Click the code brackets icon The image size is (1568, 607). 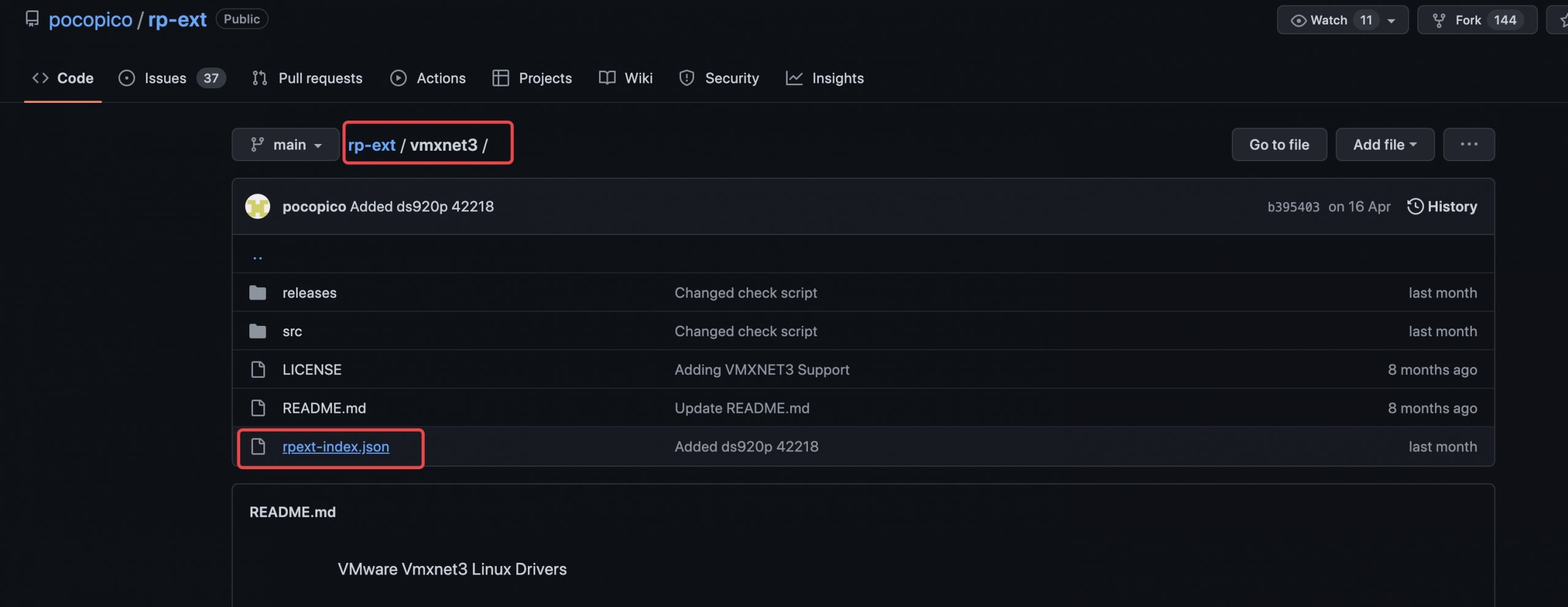point(40,78)
